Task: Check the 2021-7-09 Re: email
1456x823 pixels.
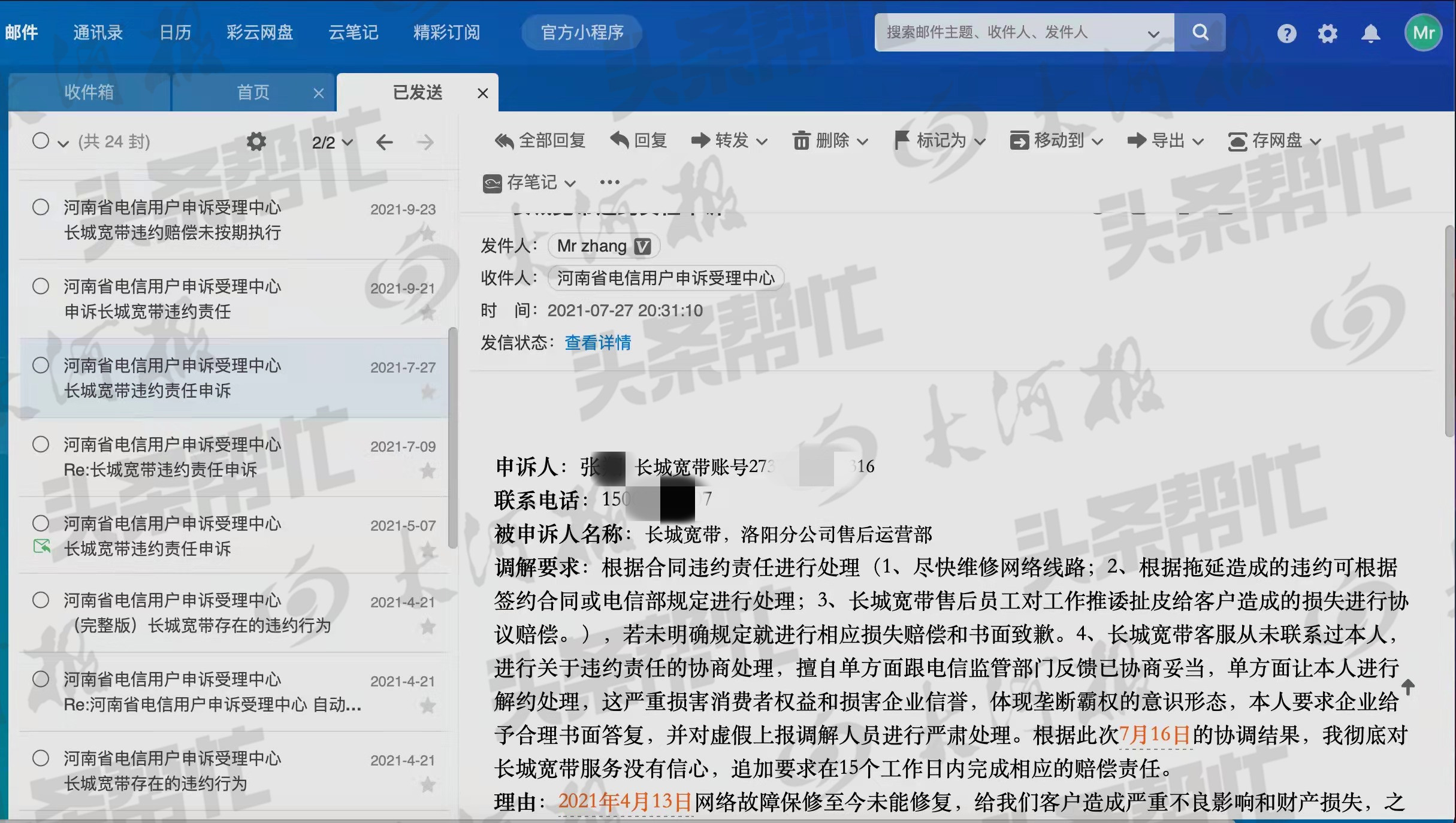Action: point(41,444)
